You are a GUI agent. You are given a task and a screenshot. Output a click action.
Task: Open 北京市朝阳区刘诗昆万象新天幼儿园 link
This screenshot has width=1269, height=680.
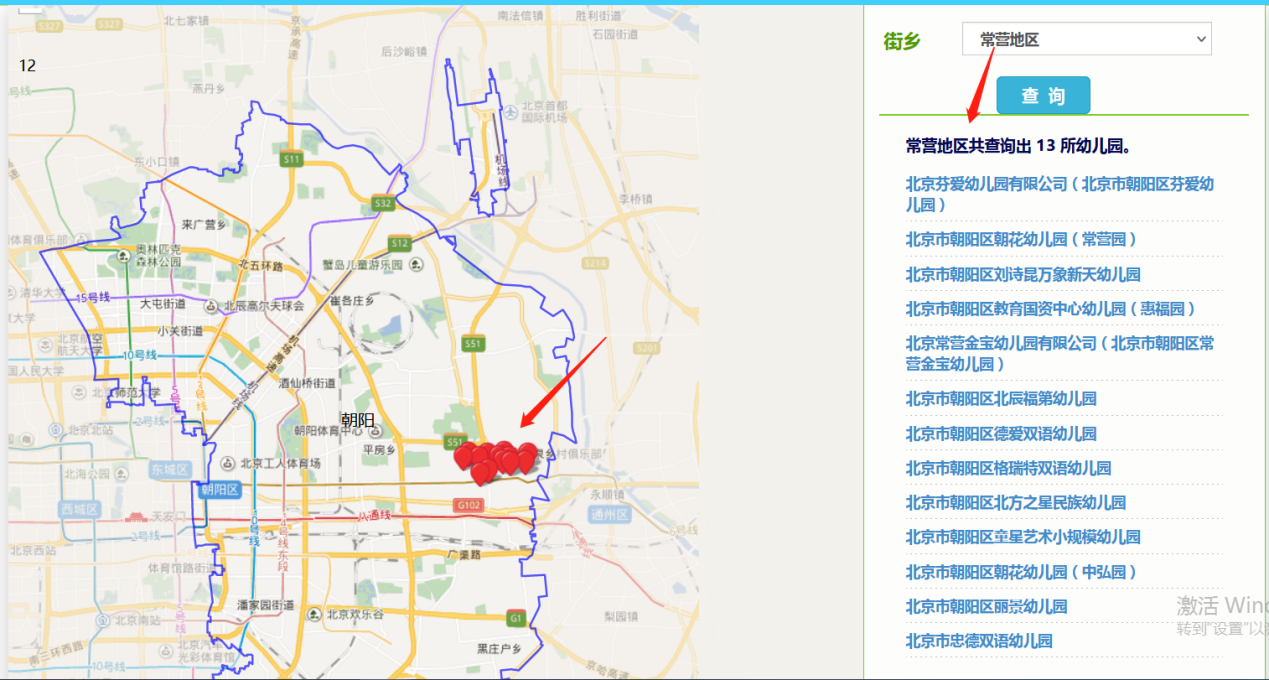click(1023, 274)
